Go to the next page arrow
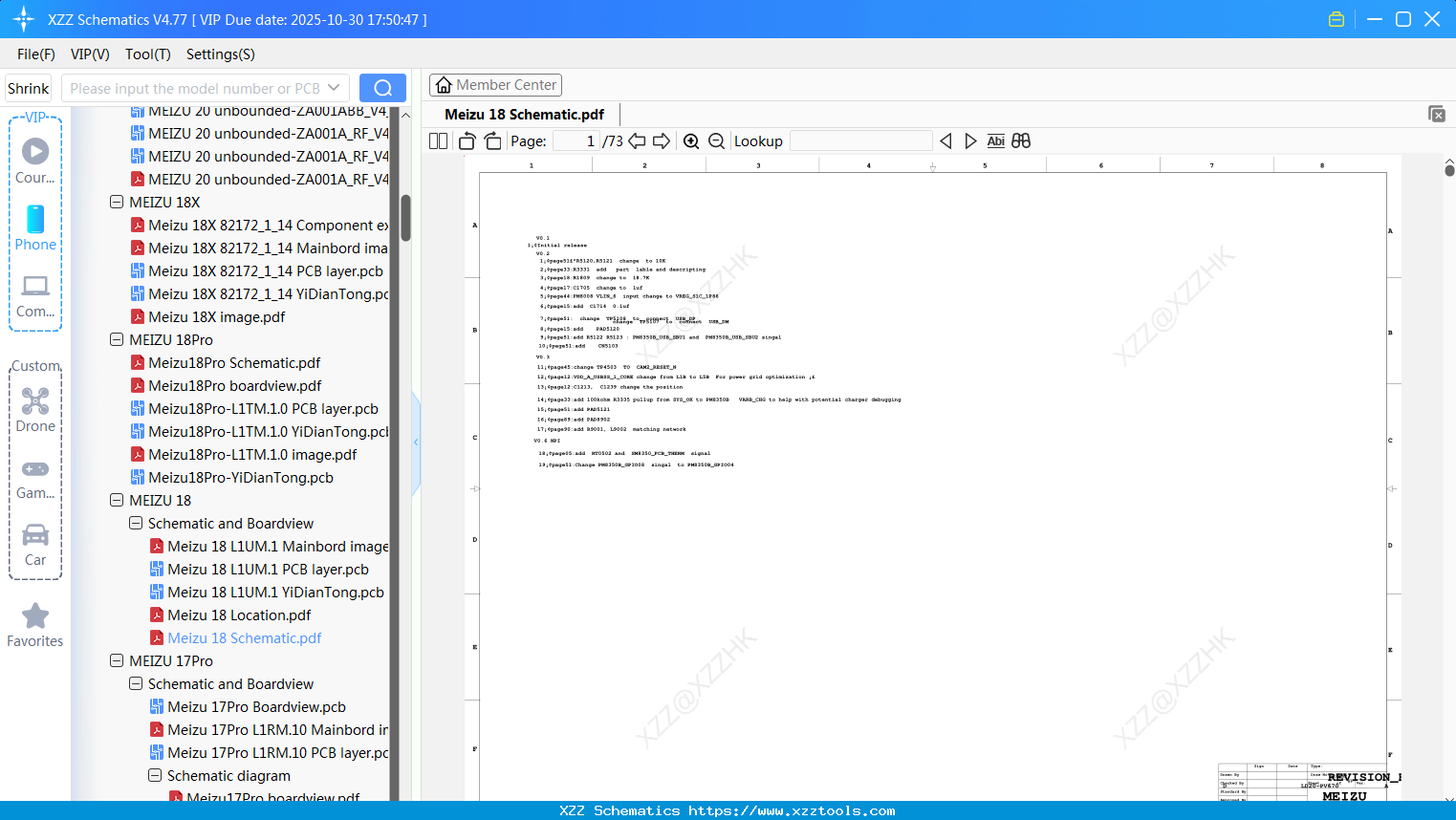The width and height of the screenshot is (1456, 820). [662, 140]
